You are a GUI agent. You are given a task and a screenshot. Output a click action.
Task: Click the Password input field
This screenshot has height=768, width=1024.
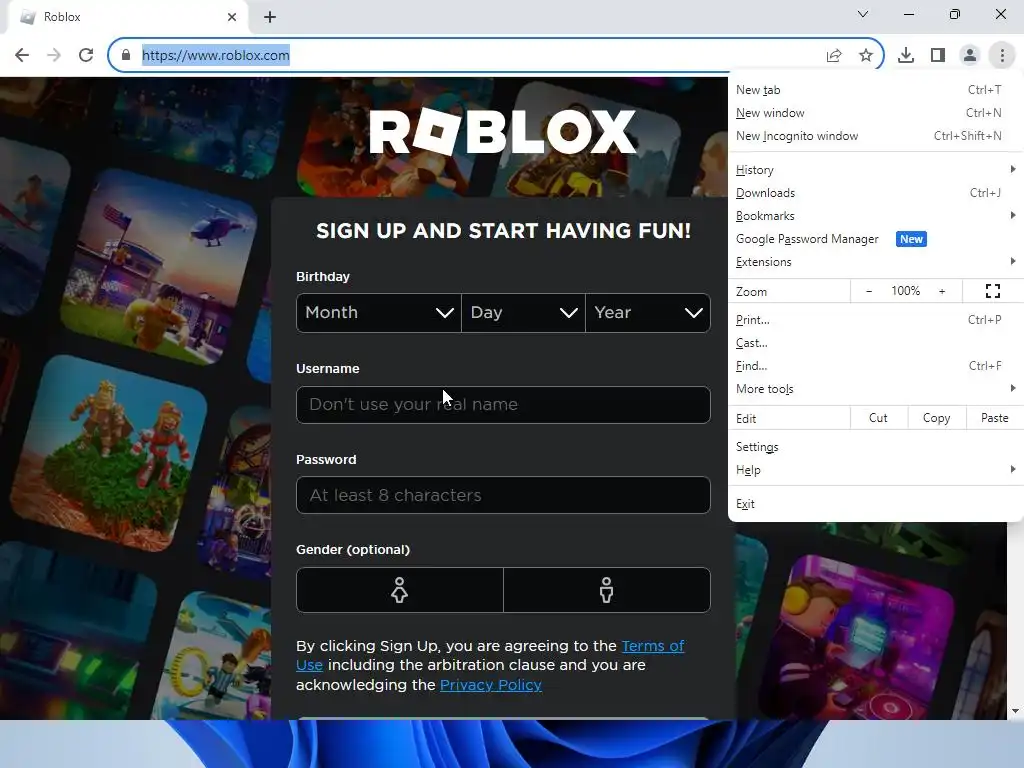click(503, 495)
